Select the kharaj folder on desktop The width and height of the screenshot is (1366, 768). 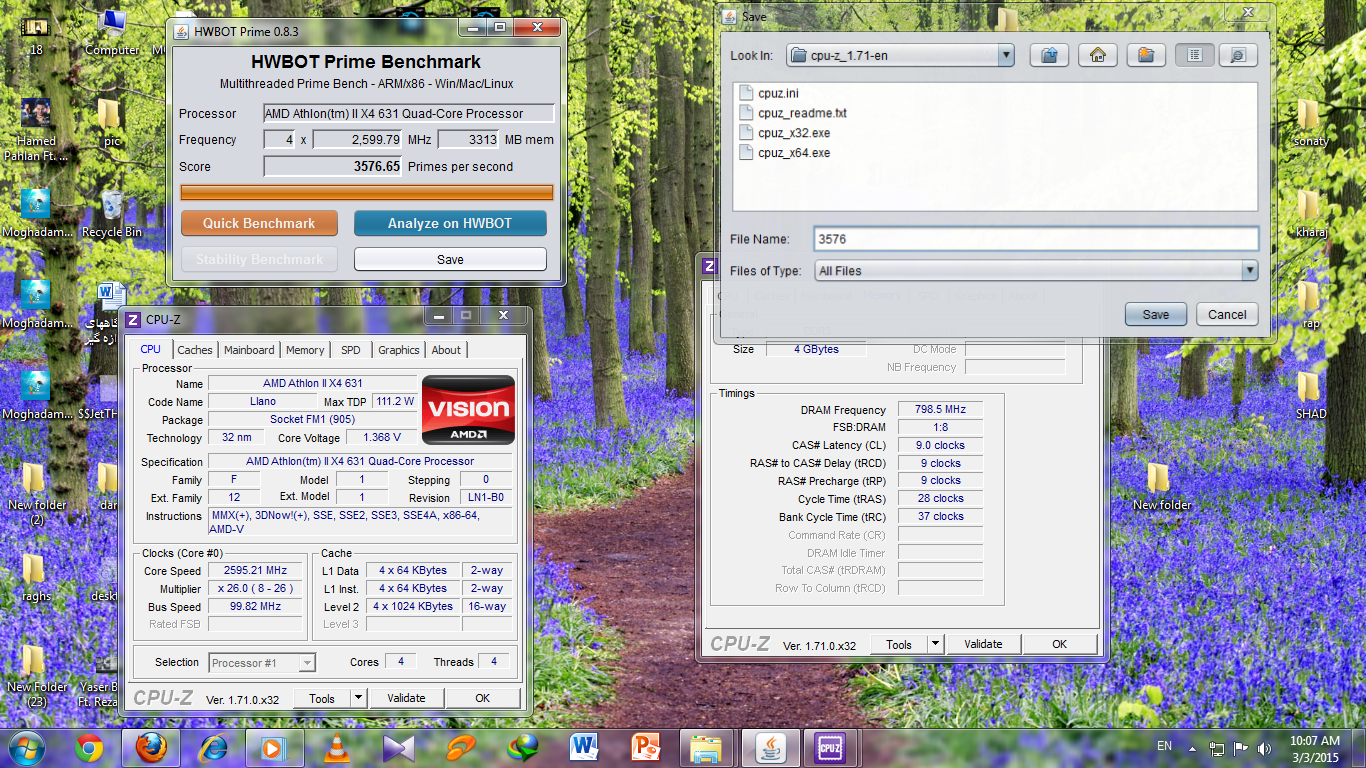point(1310,213)
